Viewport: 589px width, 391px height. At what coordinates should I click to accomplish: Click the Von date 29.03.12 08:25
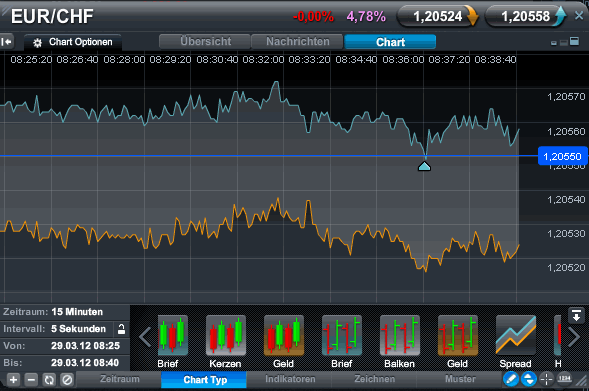click(x=85, y=346)
